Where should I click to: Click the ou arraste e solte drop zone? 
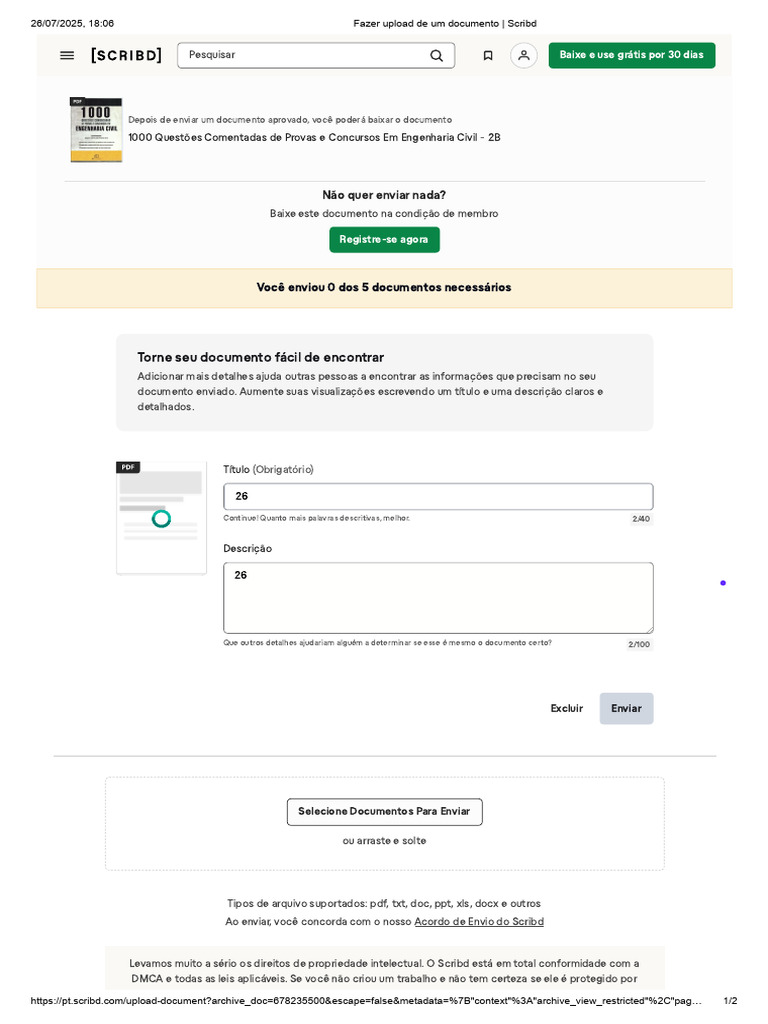384,841
